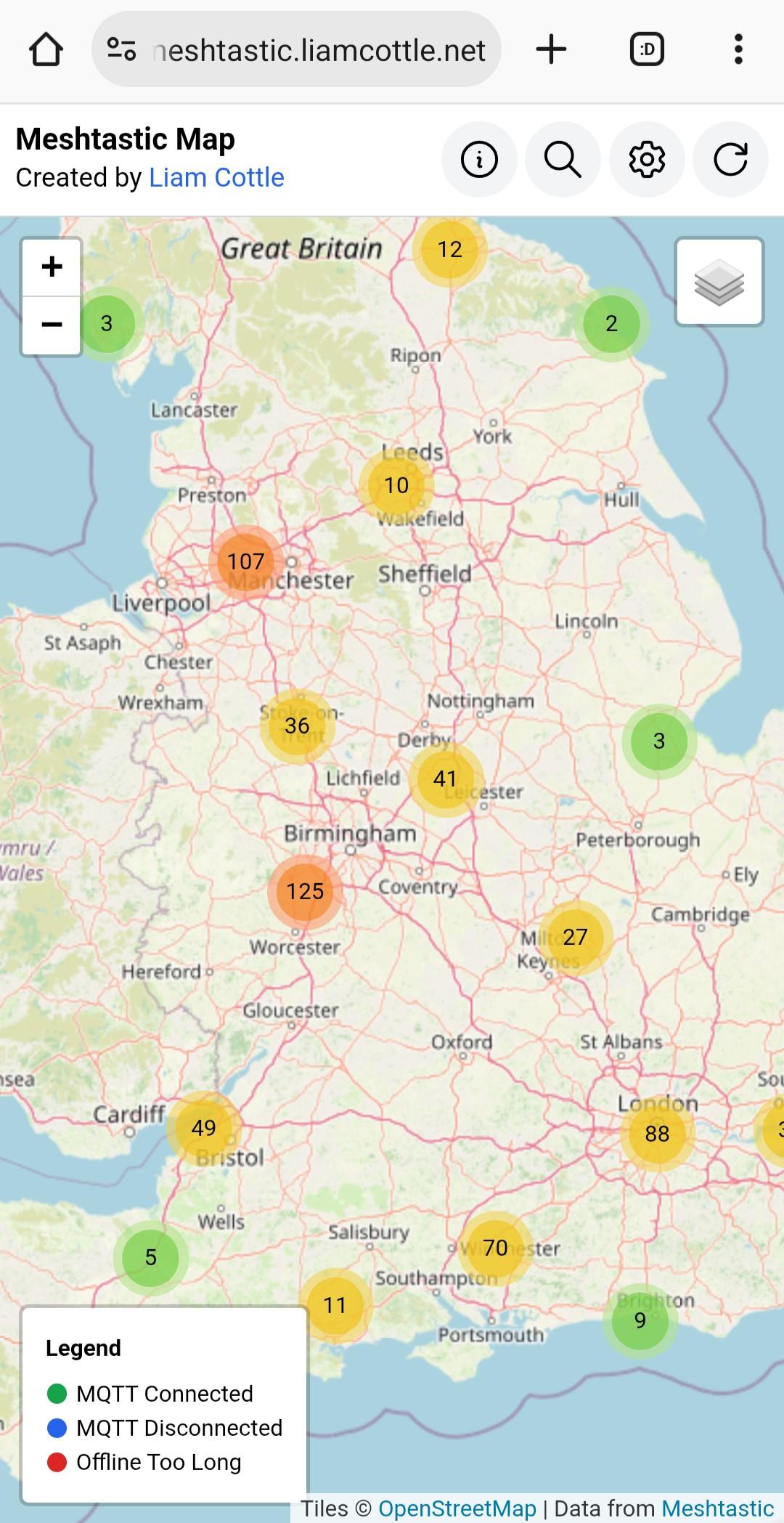
Task: Expand the 11 node cluster near Salisbury
Action: click(335, 1305)
